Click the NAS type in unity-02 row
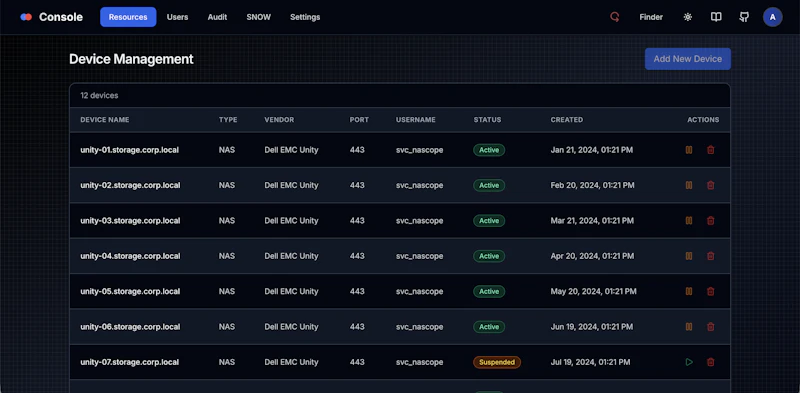Image resolution: width=800 pixels, height=393 pixels. (227, 185)
